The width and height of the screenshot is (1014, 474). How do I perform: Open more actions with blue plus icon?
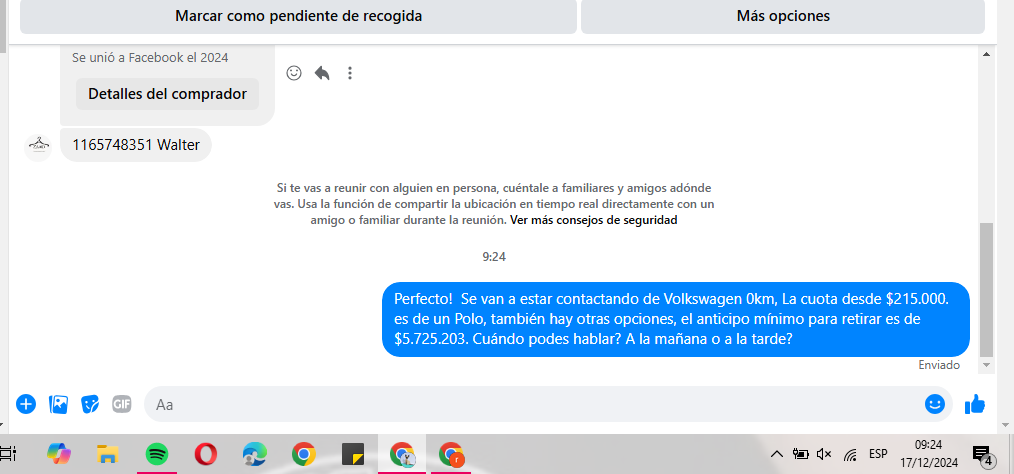[x=26, y=404]
